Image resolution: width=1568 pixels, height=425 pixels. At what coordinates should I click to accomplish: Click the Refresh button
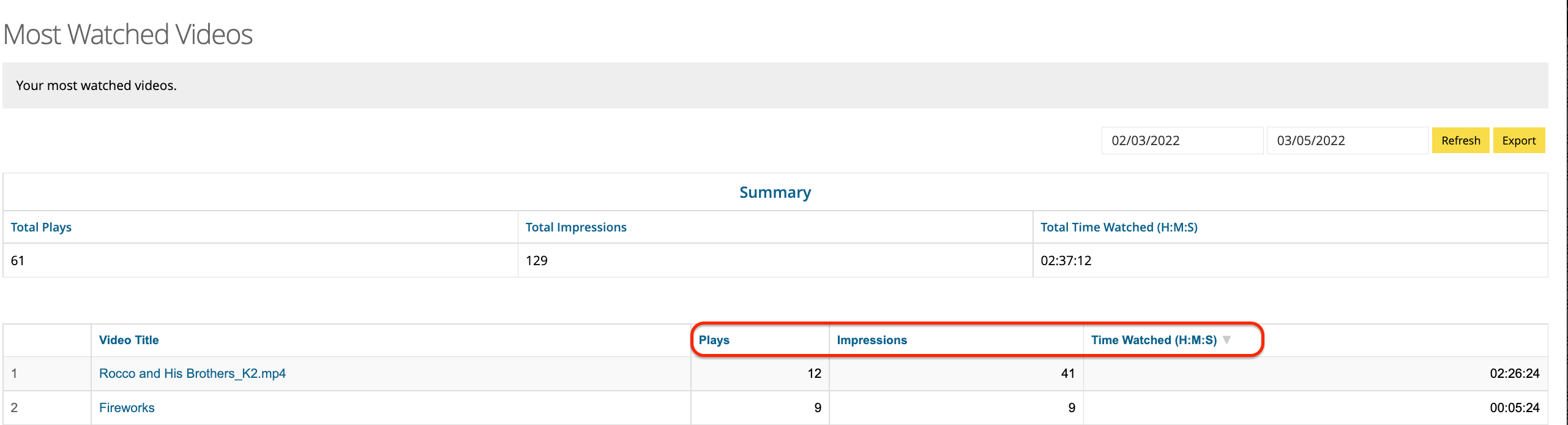(x=1460, y=140)
